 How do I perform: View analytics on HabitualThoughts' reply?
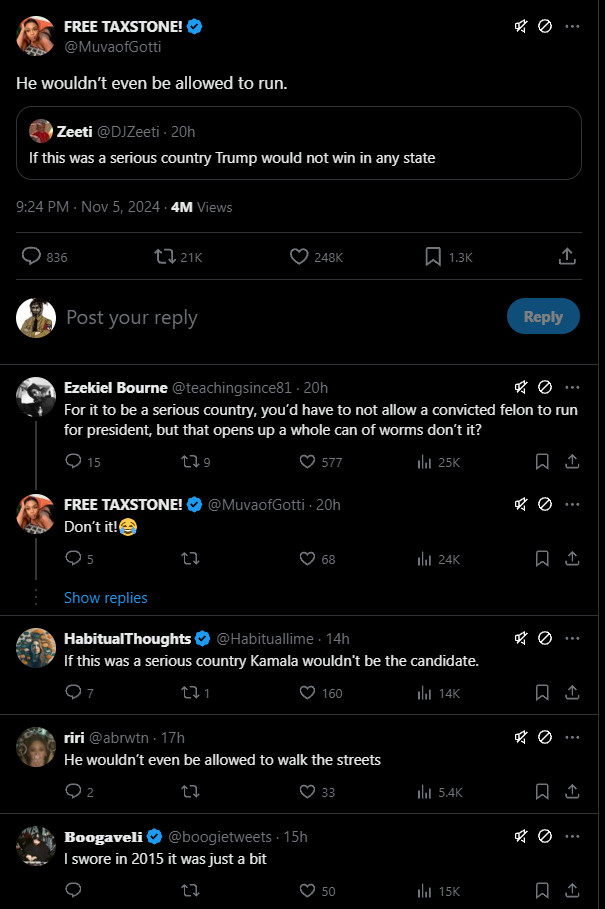[x=424, y=692]
